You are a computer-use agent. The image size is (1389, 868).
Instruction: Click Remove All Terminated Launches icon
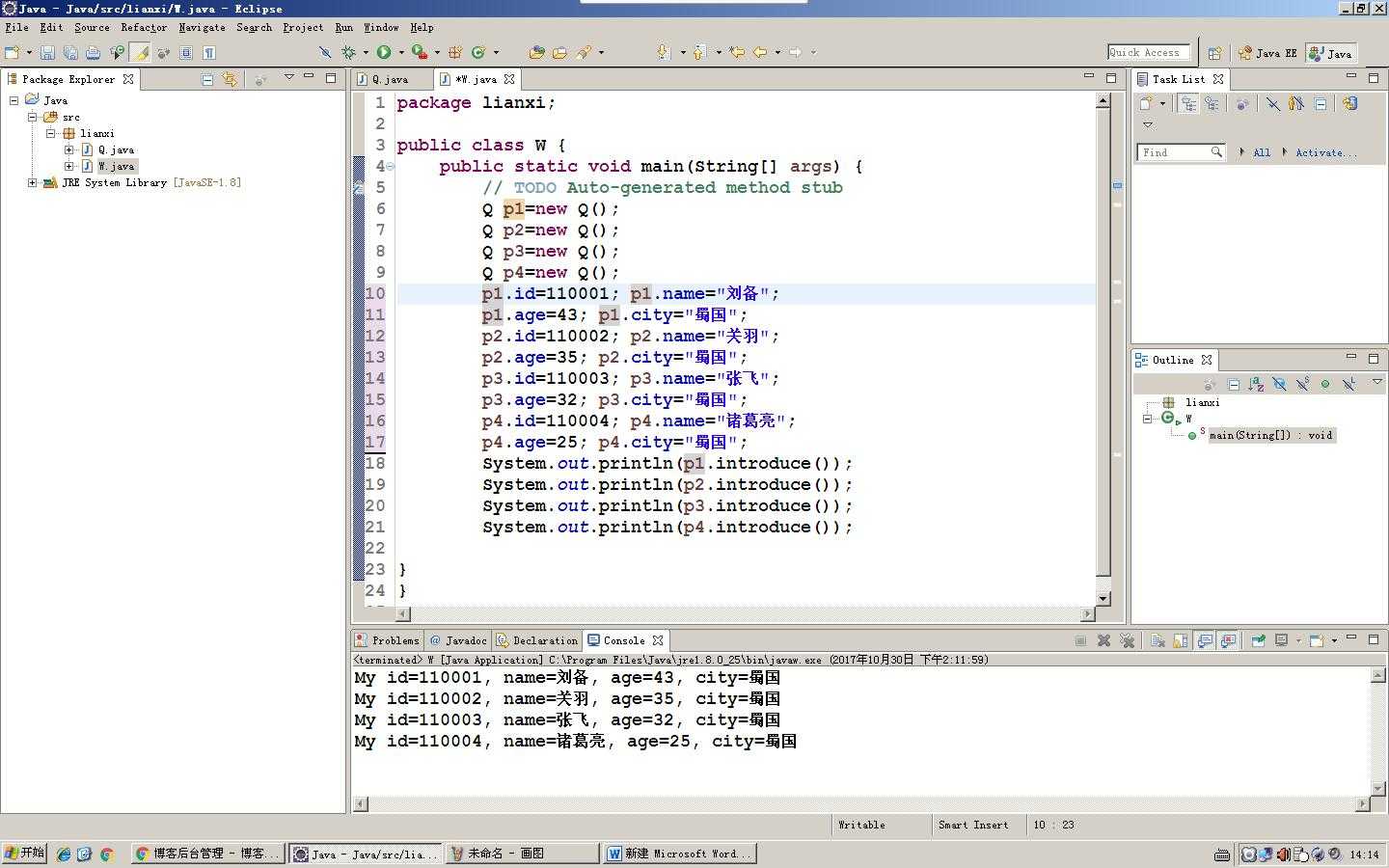pos(1127,640)
